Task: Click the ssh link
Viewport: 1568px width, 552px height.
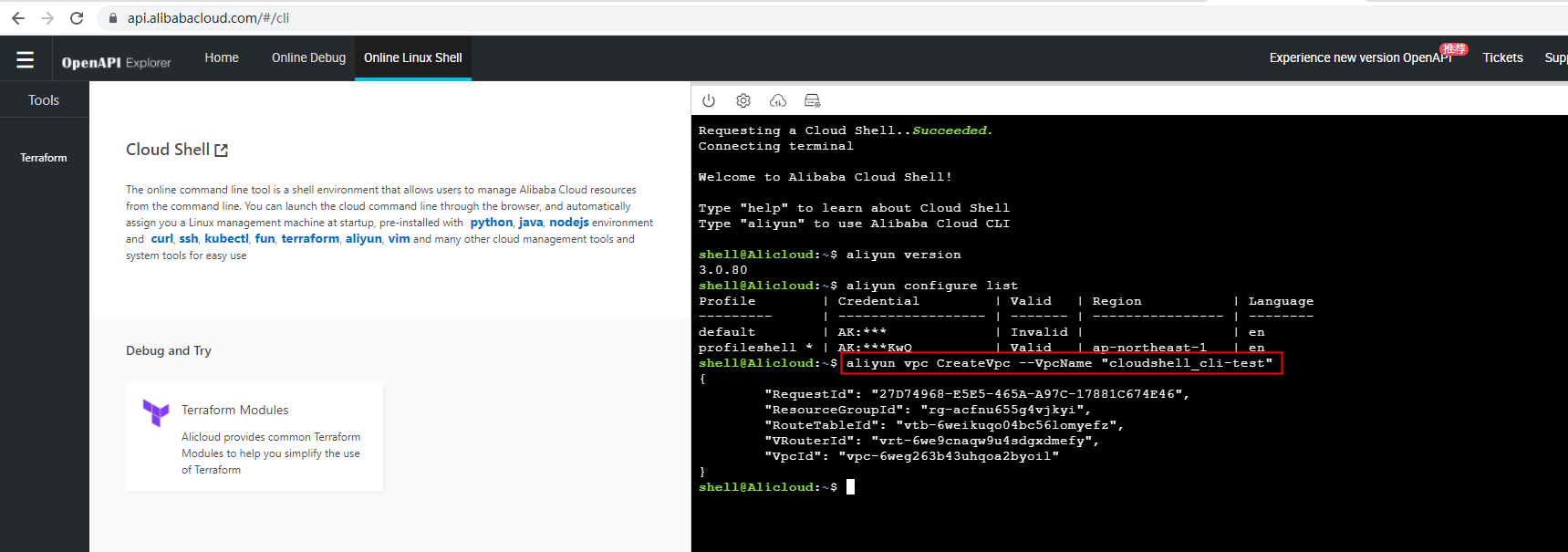Action: coord(189,239)
